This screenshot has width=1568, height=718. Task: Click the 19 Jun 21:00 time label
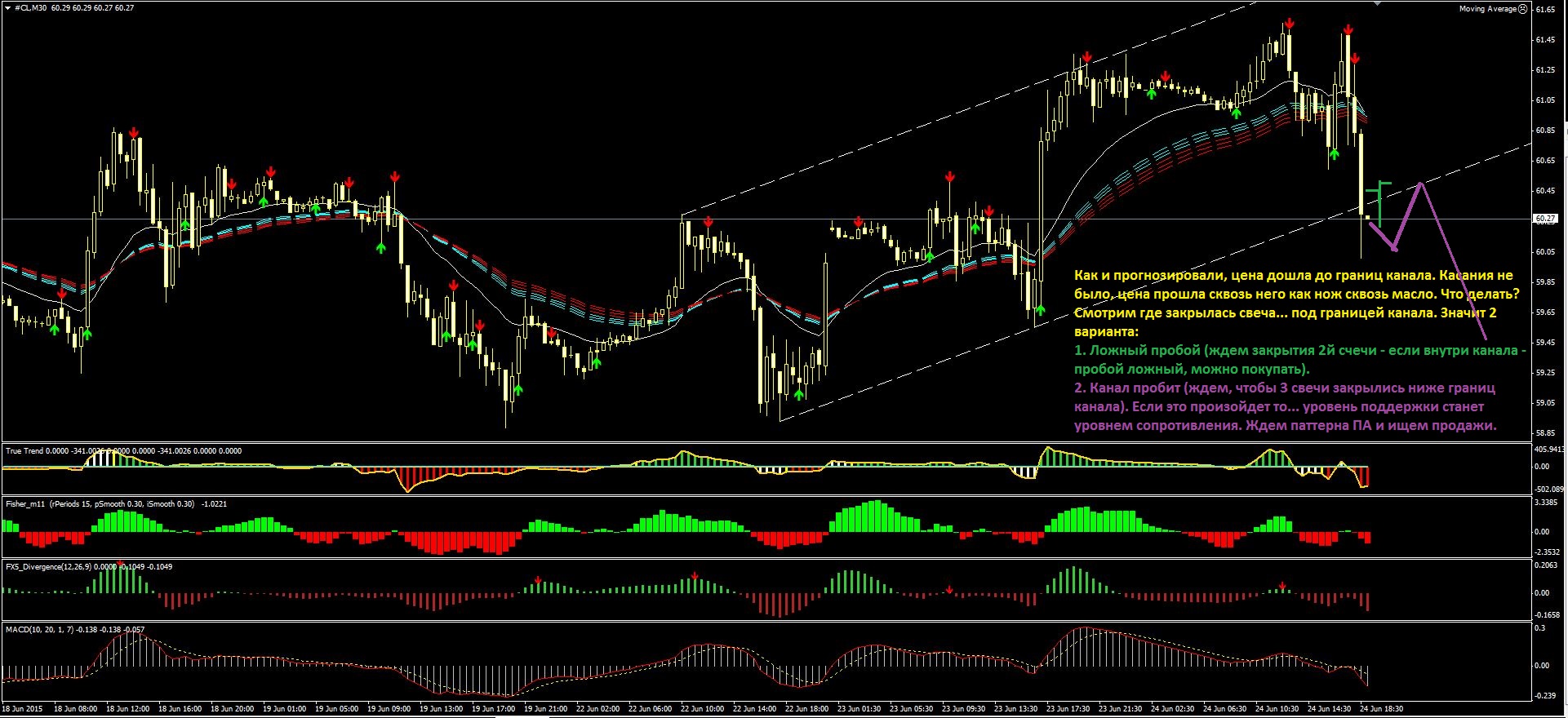click(545, 708)
